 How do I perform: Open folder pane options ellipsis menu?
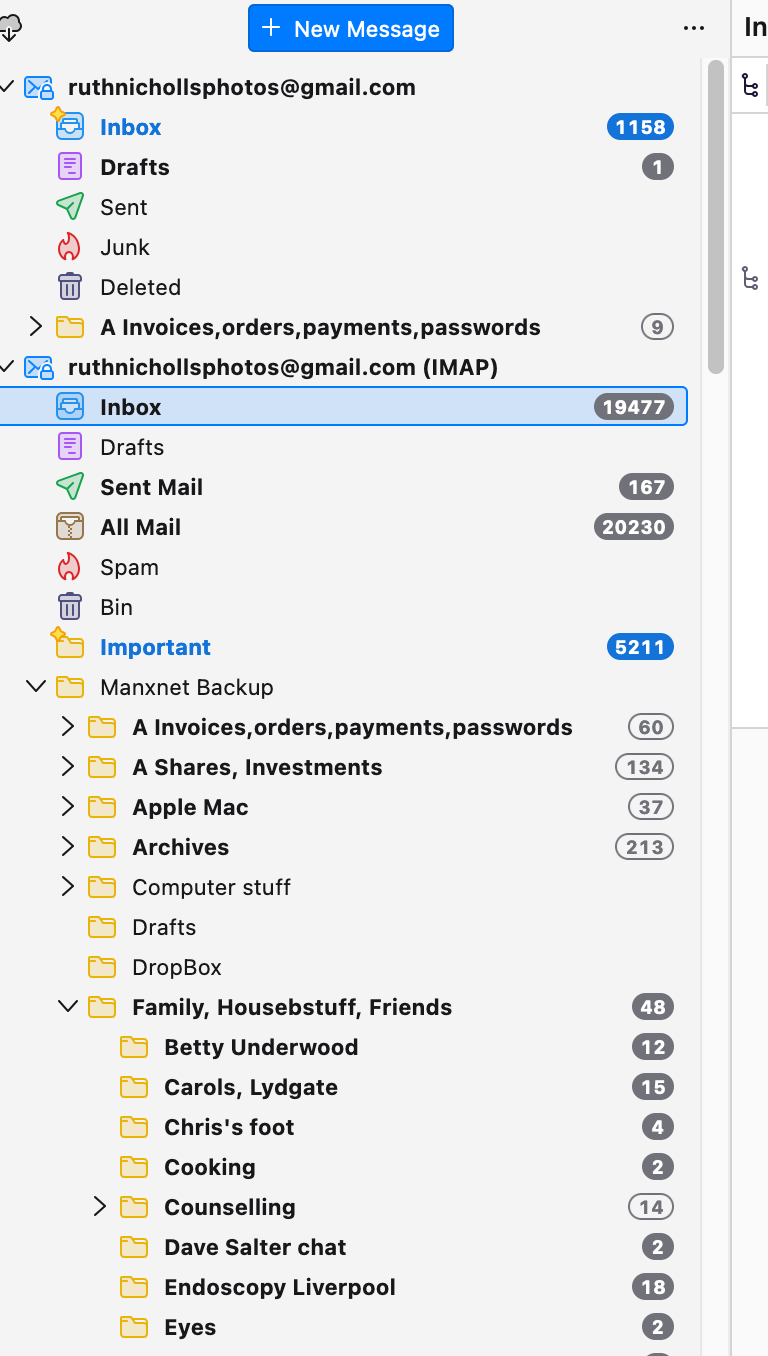pos(694,29)
